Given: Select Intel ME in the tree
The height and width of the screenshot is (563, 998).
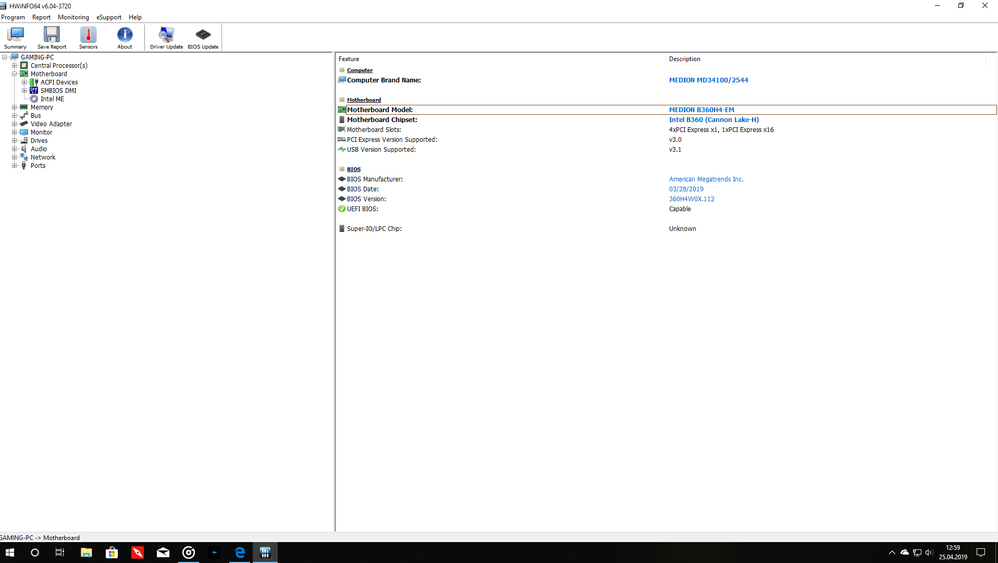Looking at the screenshot, I should point(52,99).
